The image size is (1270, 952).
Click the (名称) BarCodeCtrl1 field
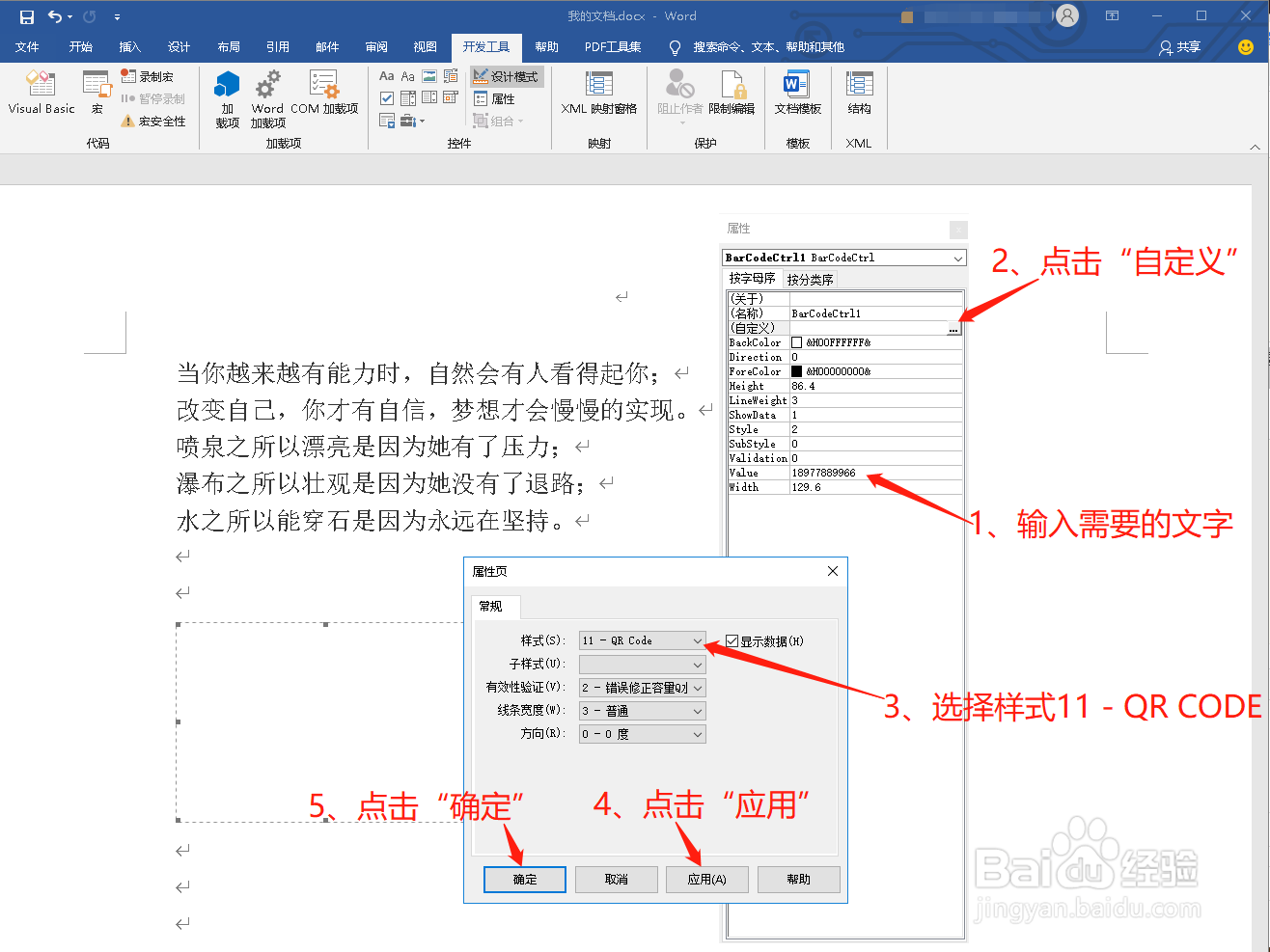(x=876, y=313)
